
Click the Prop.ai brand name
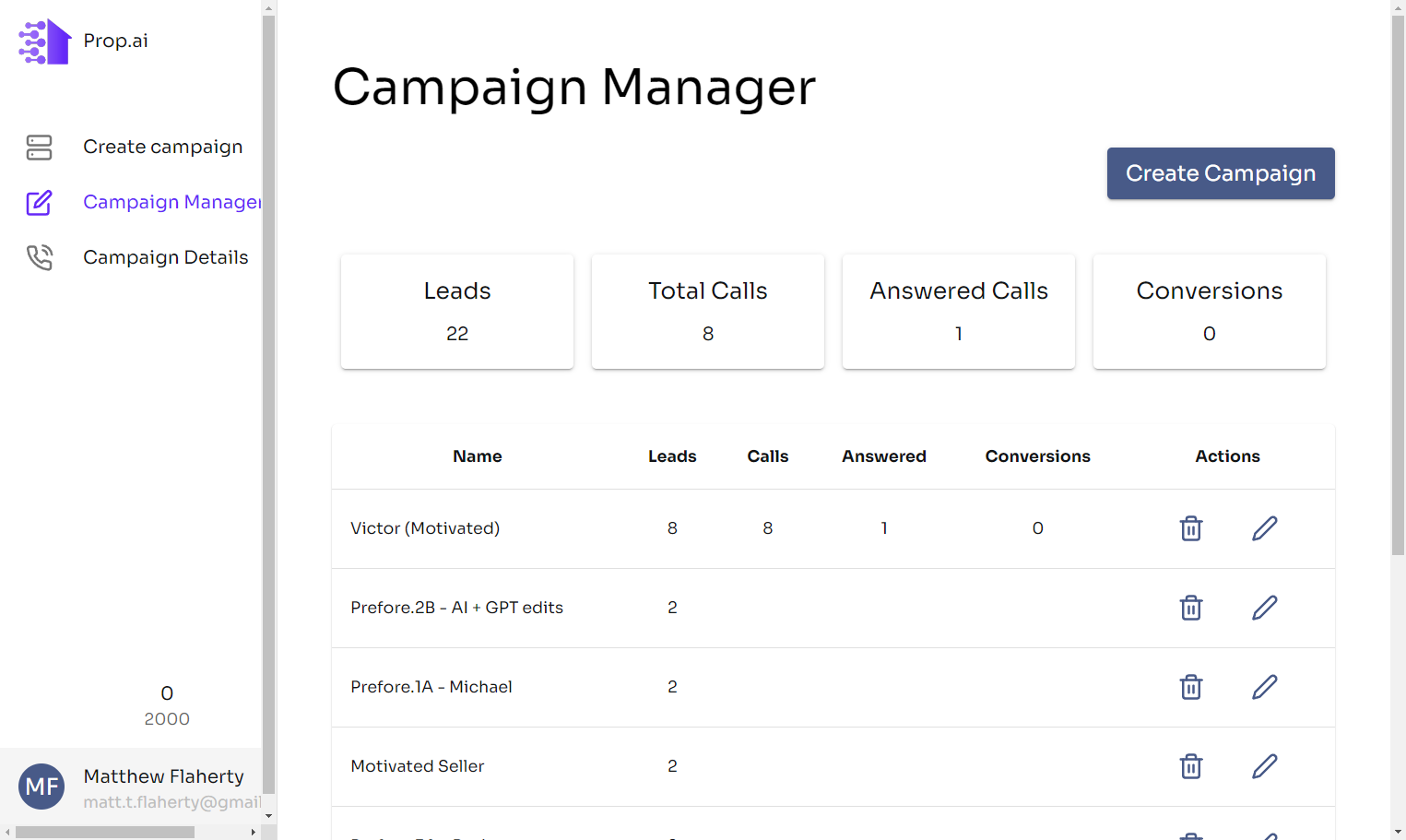click(115, 41)
